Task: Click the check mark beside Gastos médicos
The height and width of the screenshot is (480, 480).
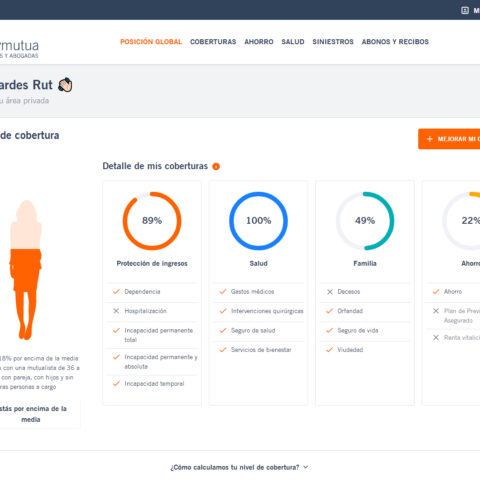Action: pos(223,292)
